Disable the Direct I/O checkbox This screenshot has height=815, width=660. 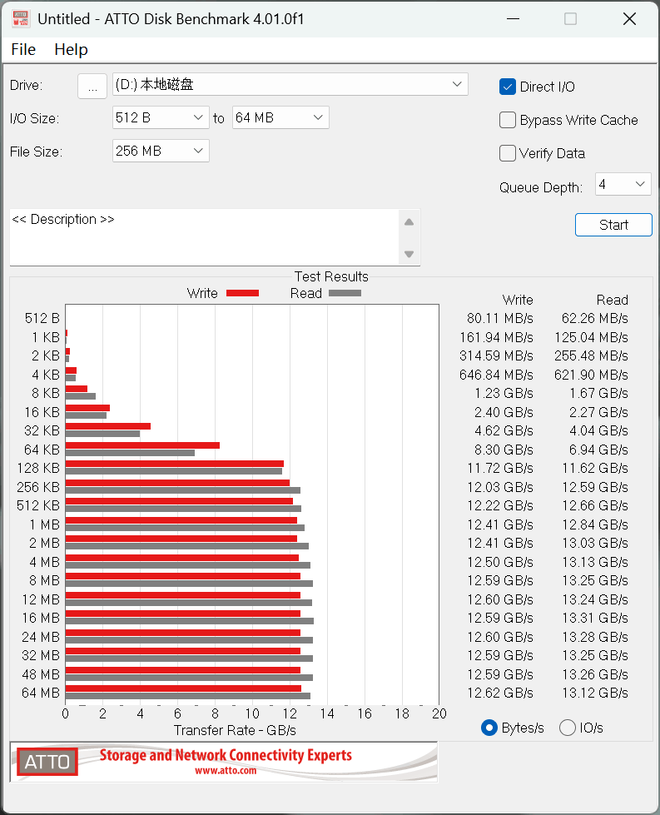click(x=508, y=87)
